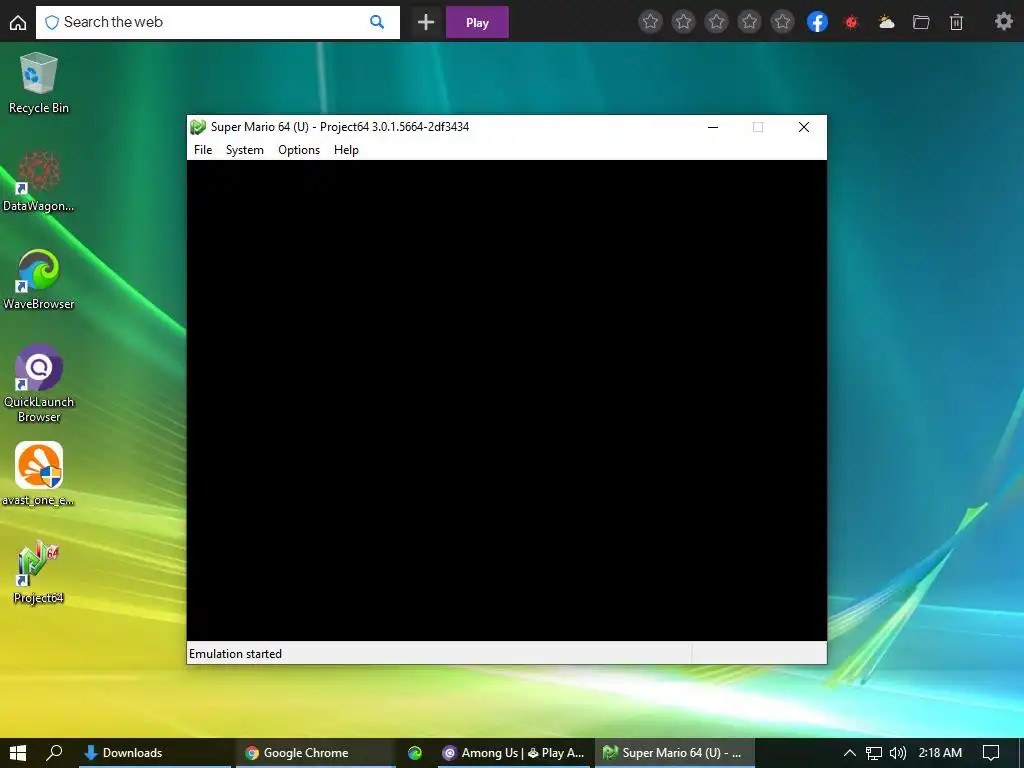Viewport: 1024px width, 768px height.
Task: Click the trash can icon in top bar
Action: click(x=956, y=22)
